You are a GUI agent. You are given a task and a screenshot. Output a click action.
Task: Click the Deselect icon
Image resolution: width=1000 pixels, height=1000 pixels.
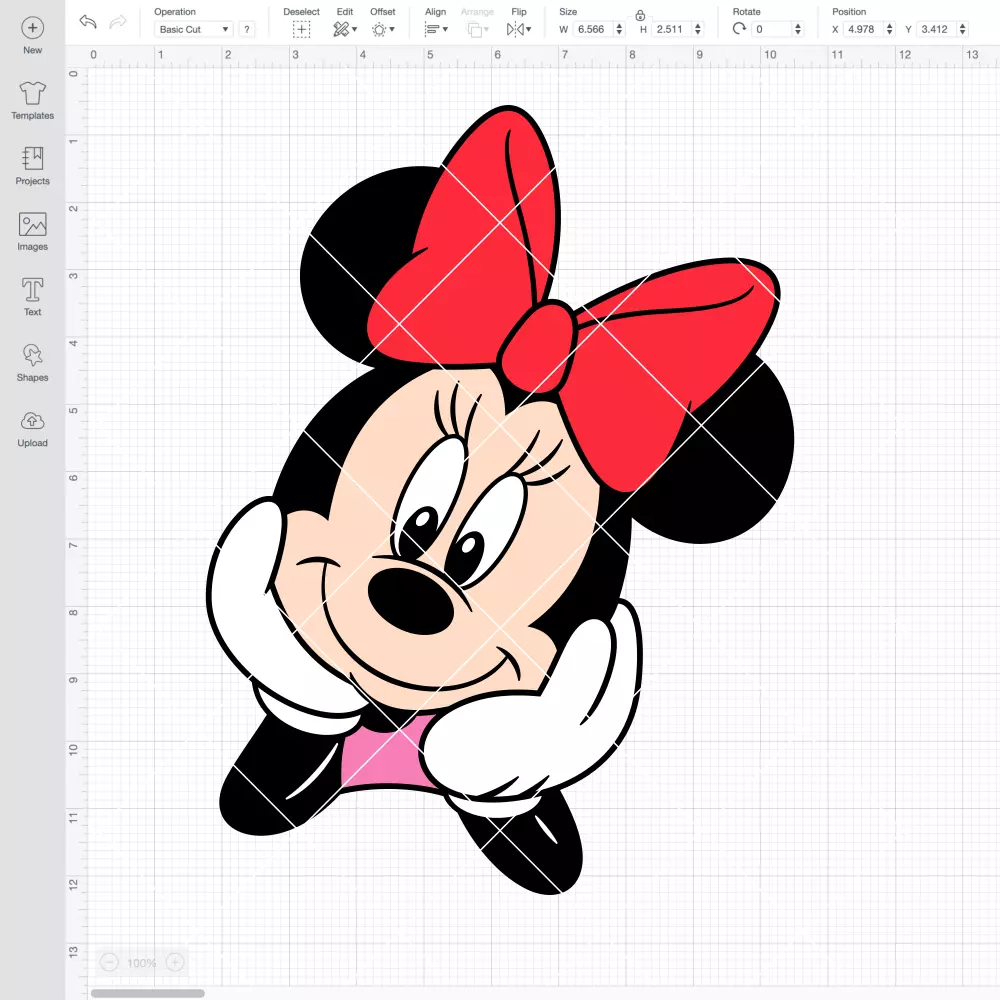point(301,29)
